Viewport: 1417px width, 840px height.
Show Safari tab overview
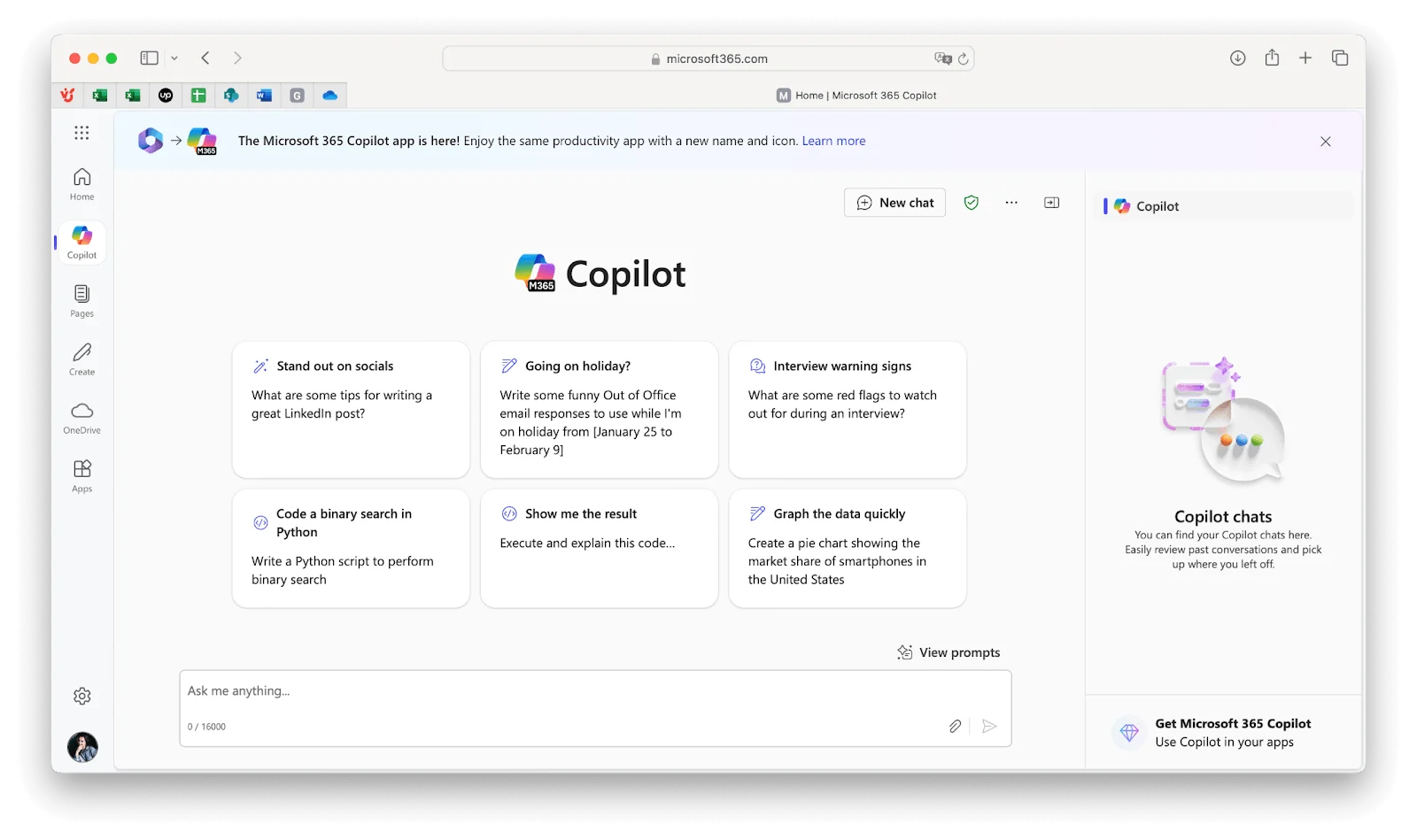pyautogui.click(x=1340, y=58)
